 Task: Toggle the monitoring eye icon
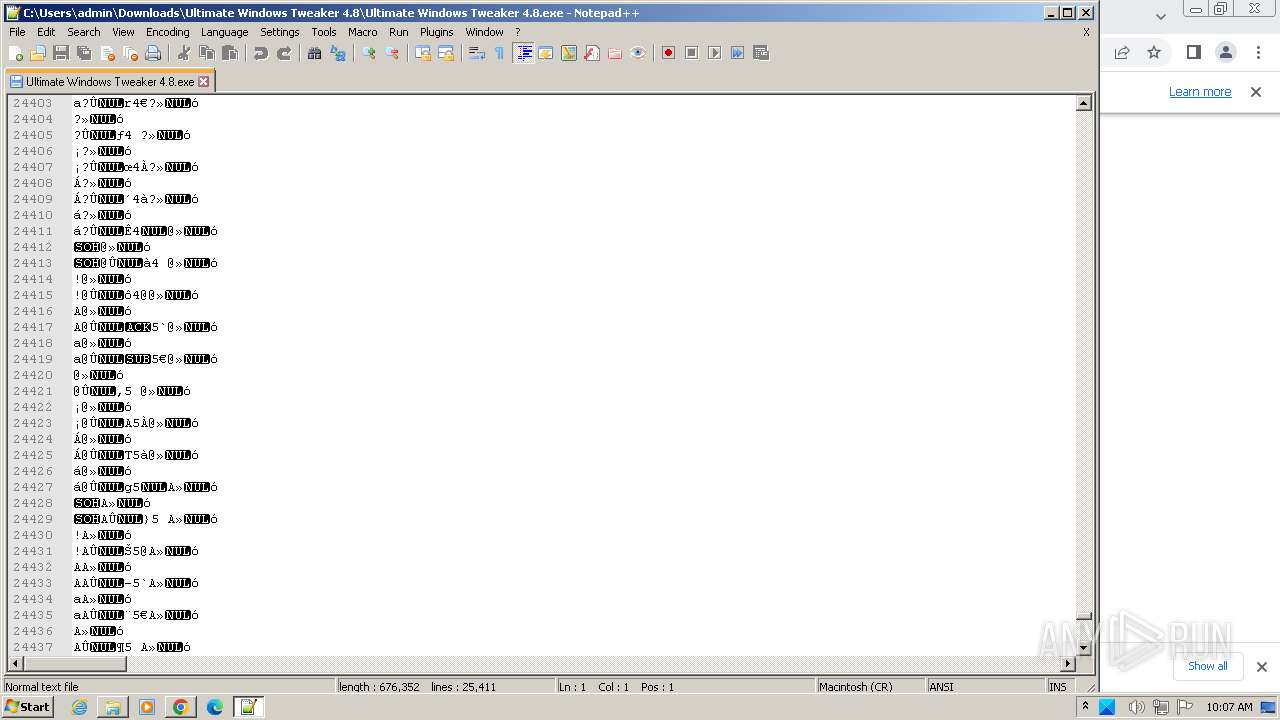[638, 53]
